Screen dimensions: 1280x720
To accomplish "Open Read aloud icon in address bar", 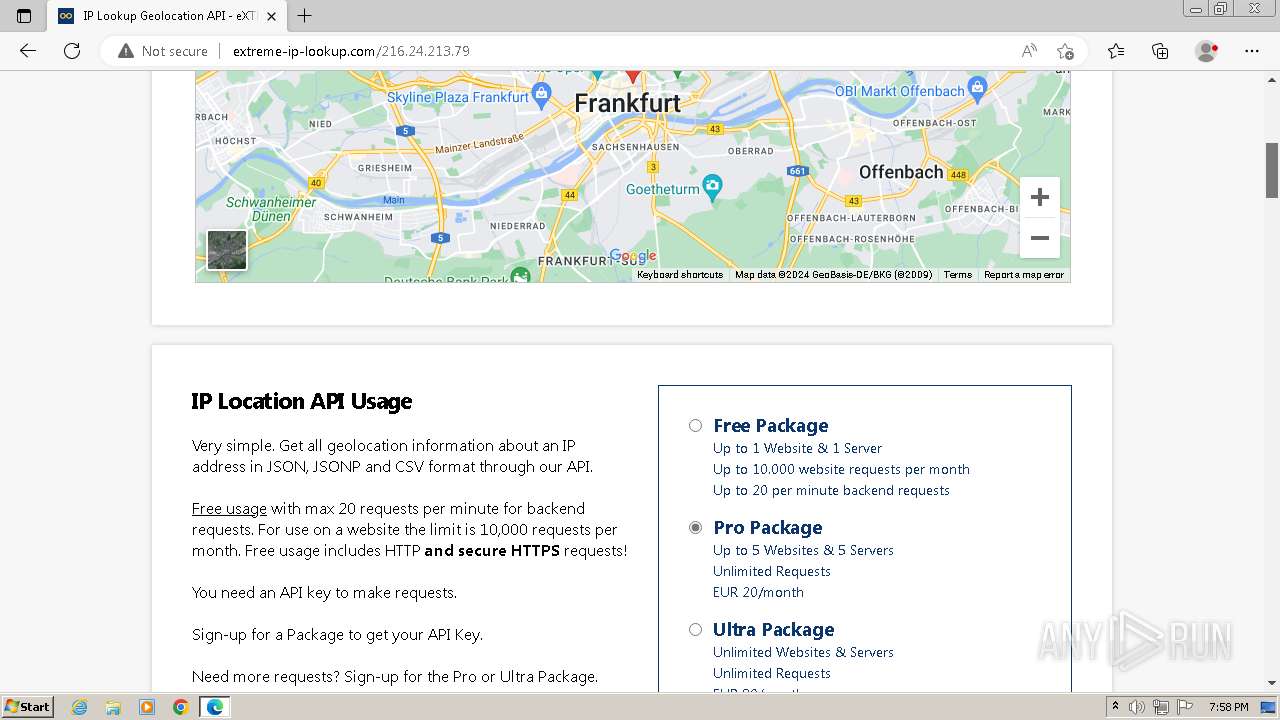I will pos(1029,51).
